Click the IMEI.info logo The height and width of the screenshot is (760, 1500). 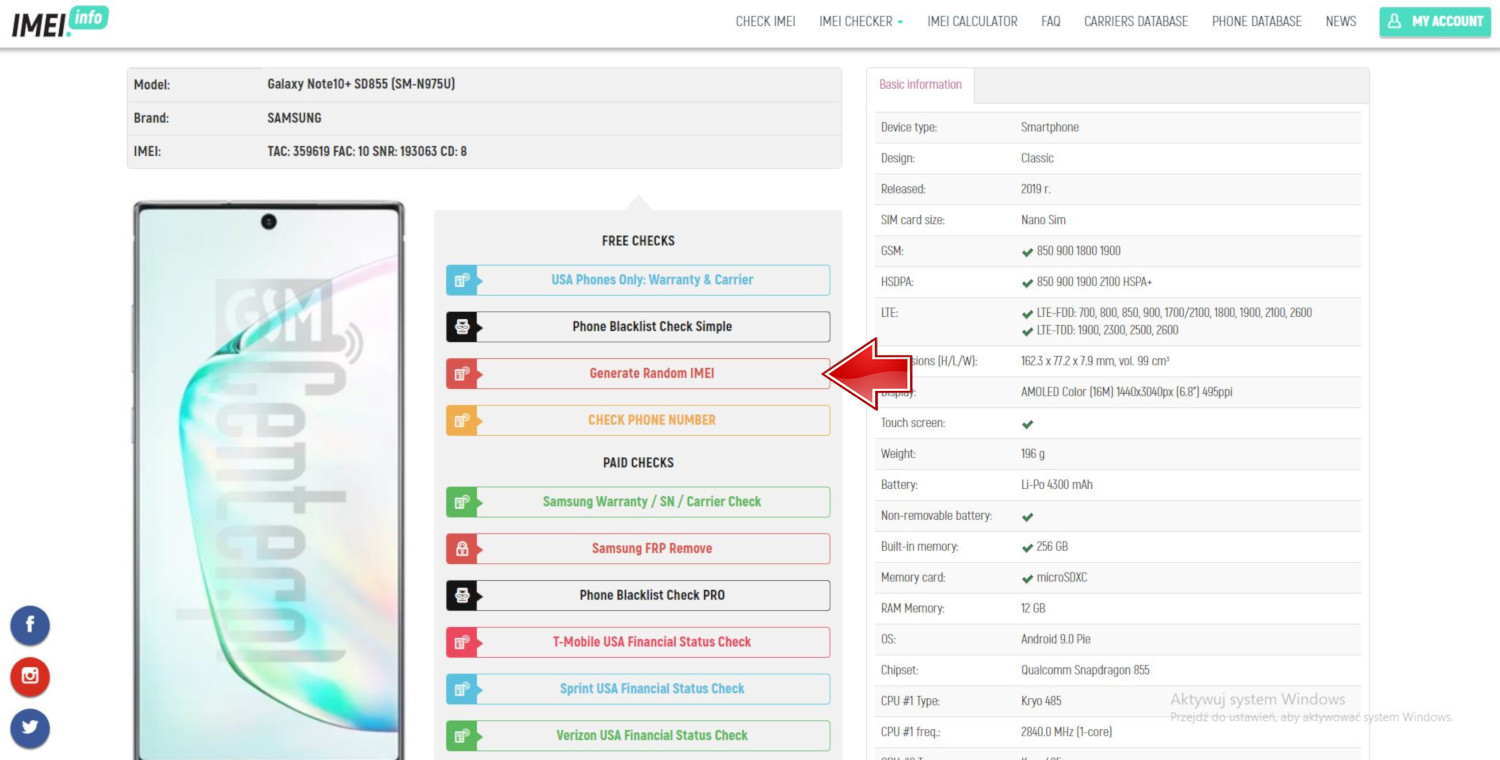tap(60, 21)
